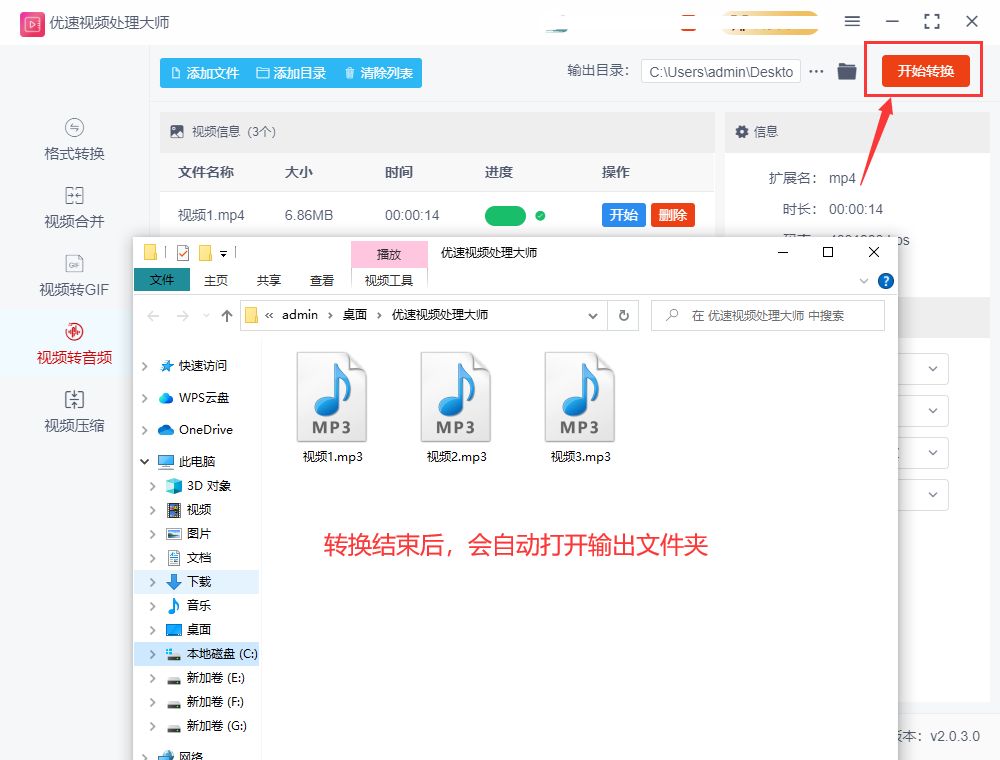
Task: Click the green progress bar of 视频1.mp4
Action: point(505,216)
